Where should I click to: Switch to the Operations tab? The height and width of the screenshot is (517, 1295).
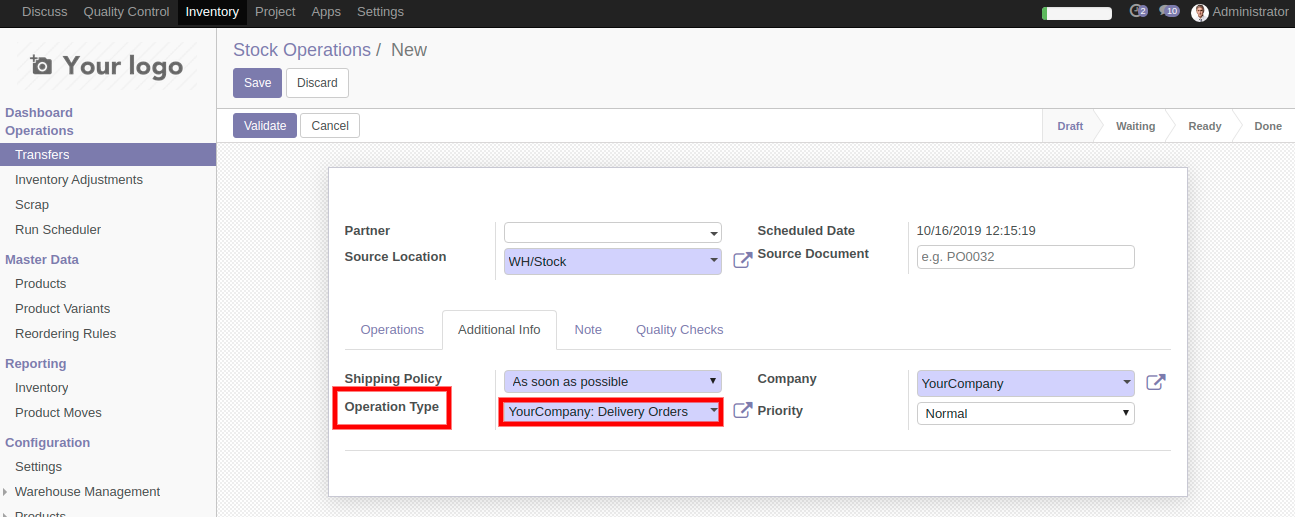pyautogui.click(x=392, y=330)
